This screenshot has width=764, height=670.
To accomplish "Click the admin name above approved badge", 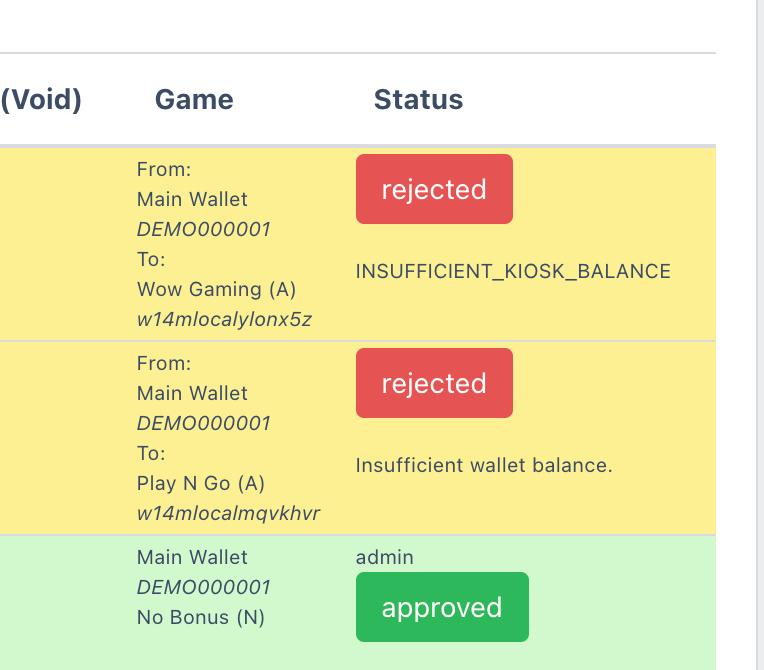I will pyautogui.click(x=384, y=557).
